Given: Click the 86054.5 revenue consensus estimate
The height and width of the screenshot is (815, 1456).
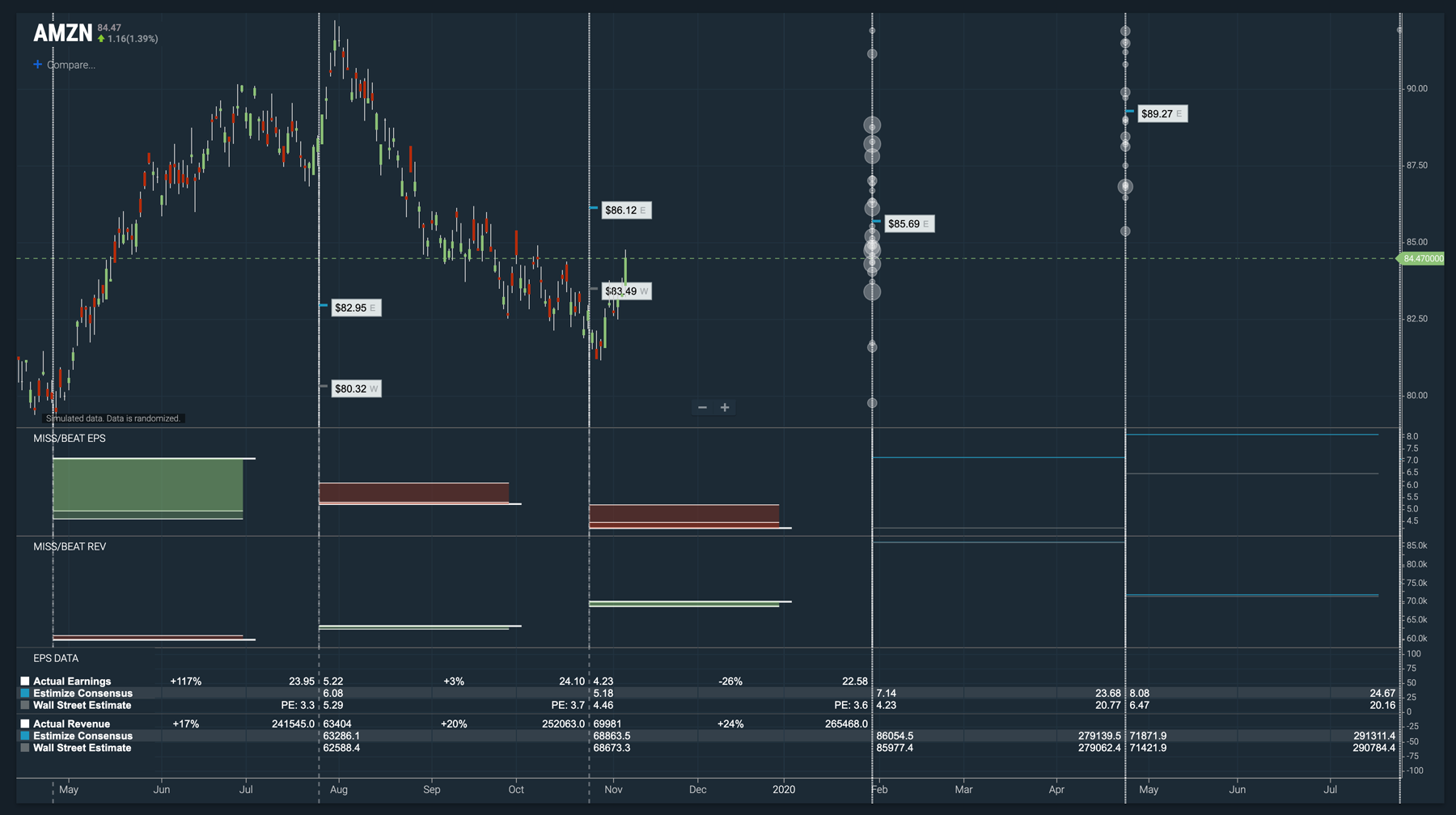Looking at the screenshot, I should [x=895, y=736].
